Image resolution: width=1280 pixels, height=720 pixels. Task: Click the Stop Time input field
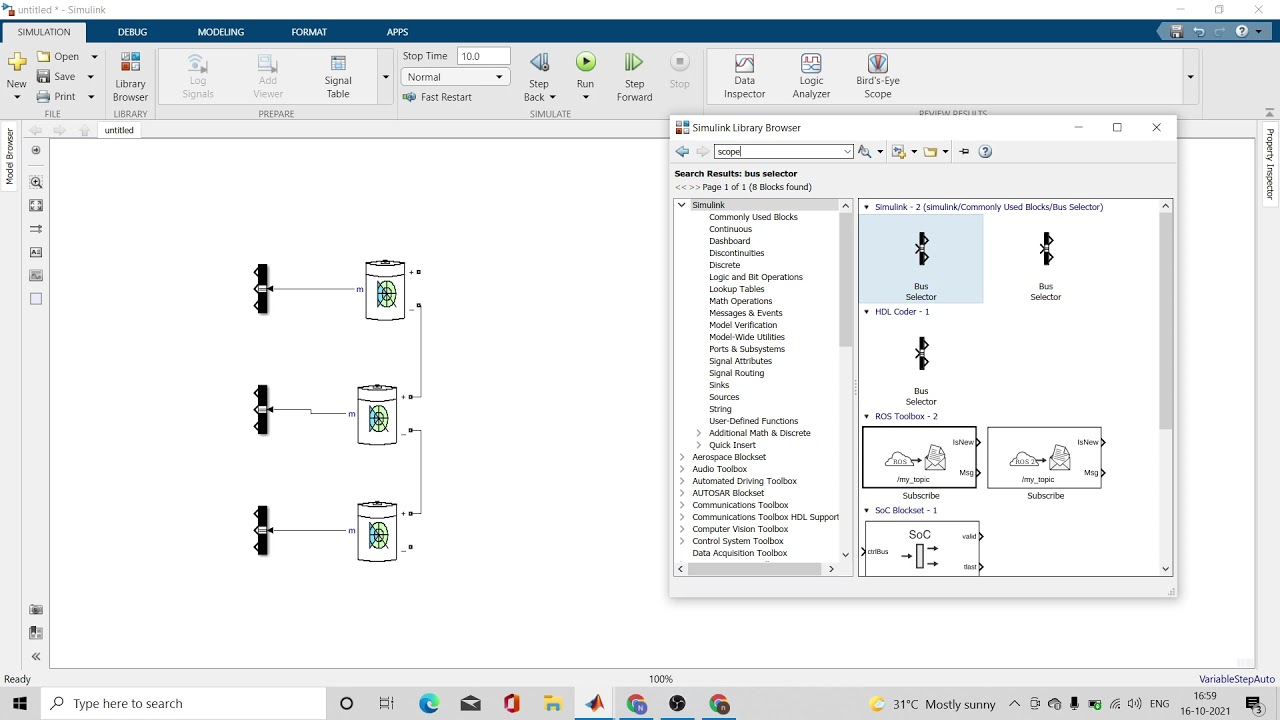click(x=483, y=56)
